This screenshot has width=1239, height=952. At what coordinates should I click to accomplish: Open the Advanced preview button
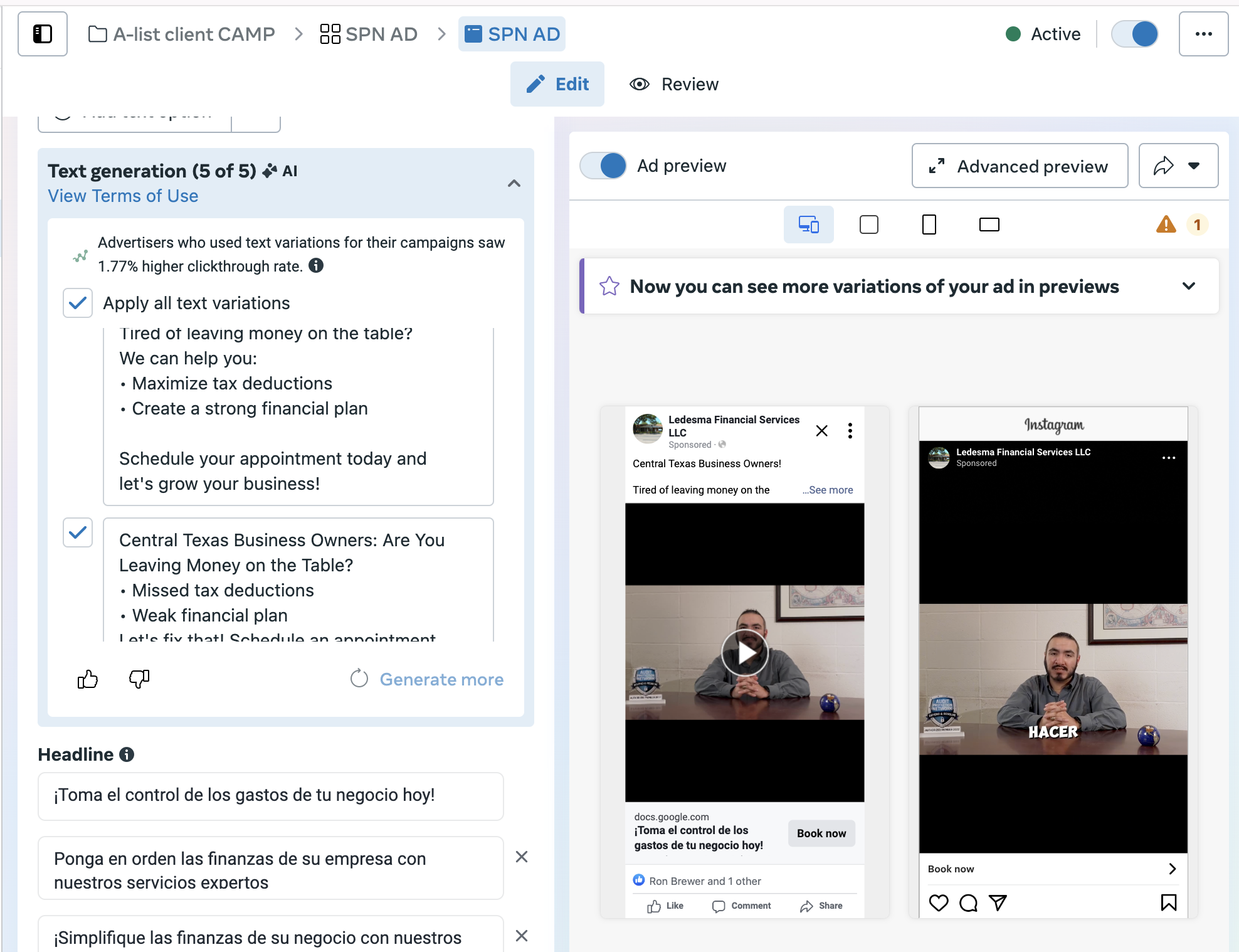(x=1019, y=166)
